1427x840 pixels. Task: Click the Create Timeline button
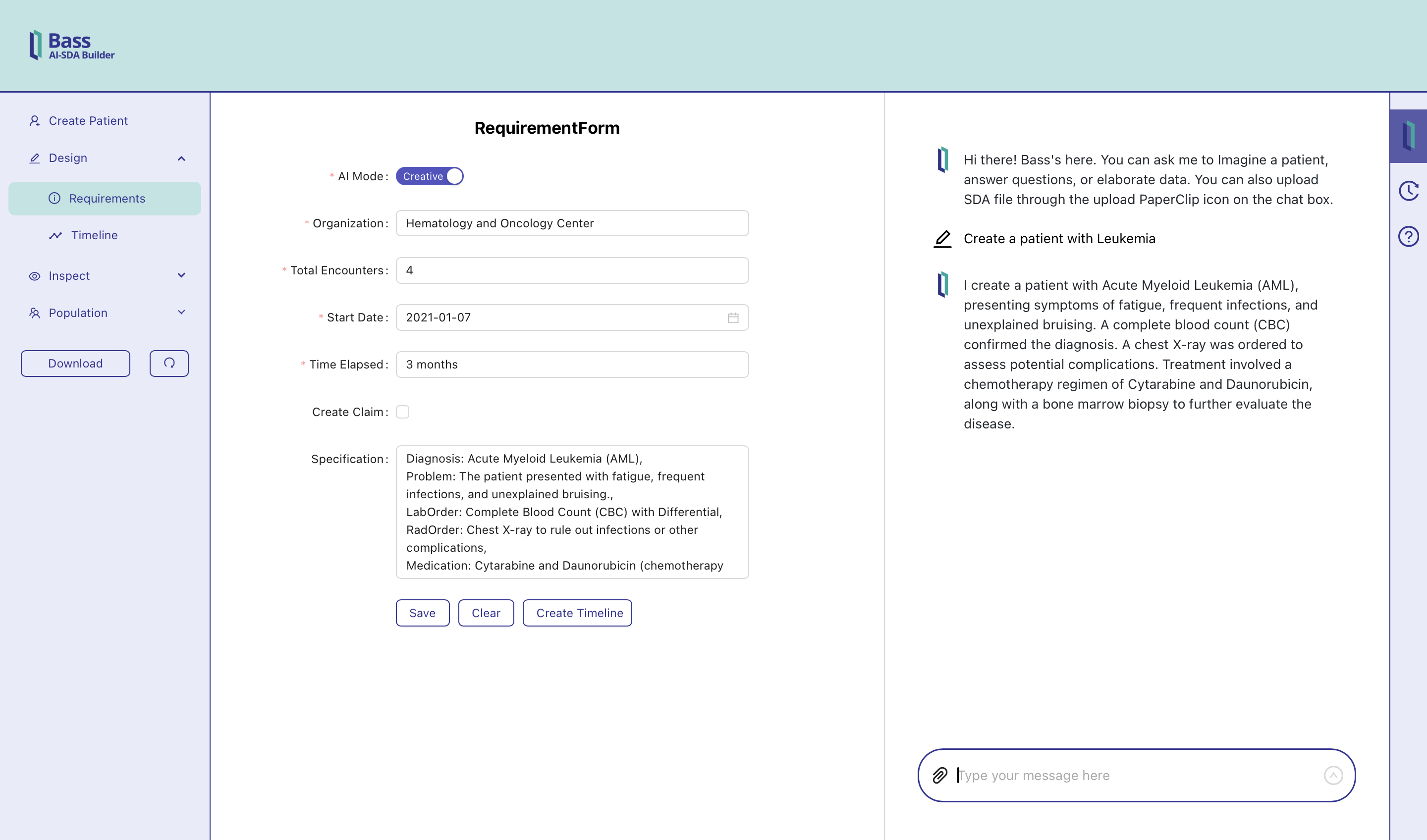tap(579, 612)
